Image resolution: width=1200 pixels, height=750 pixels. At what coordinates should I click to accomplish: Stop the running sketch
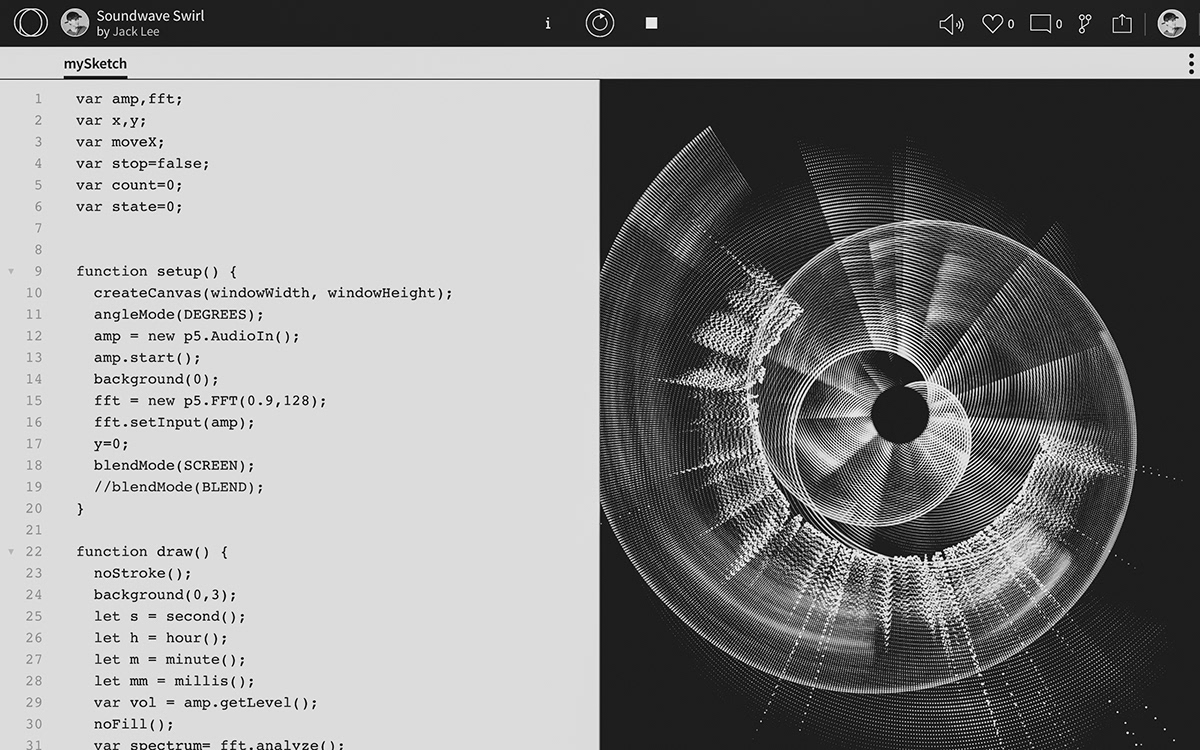(x=652, y=23)
